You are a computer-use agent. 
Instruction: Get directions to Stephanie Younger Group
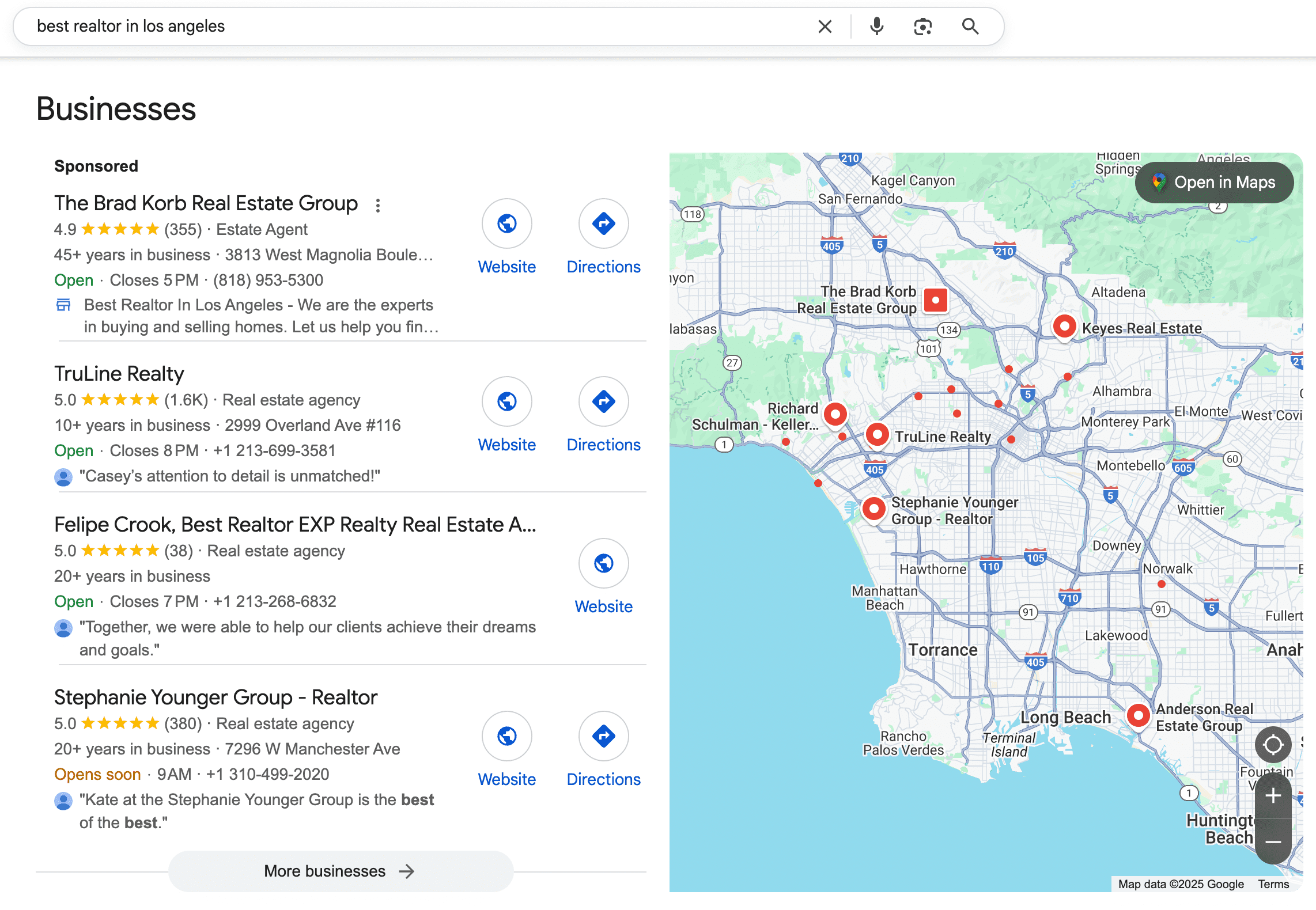pos(604,736)
